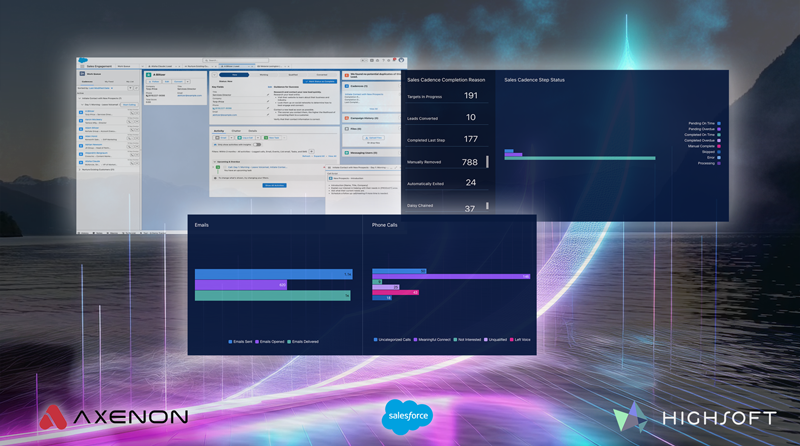Open dropdown arrow beside New Task
Screen dimensions: 800x446
[284, 138]
